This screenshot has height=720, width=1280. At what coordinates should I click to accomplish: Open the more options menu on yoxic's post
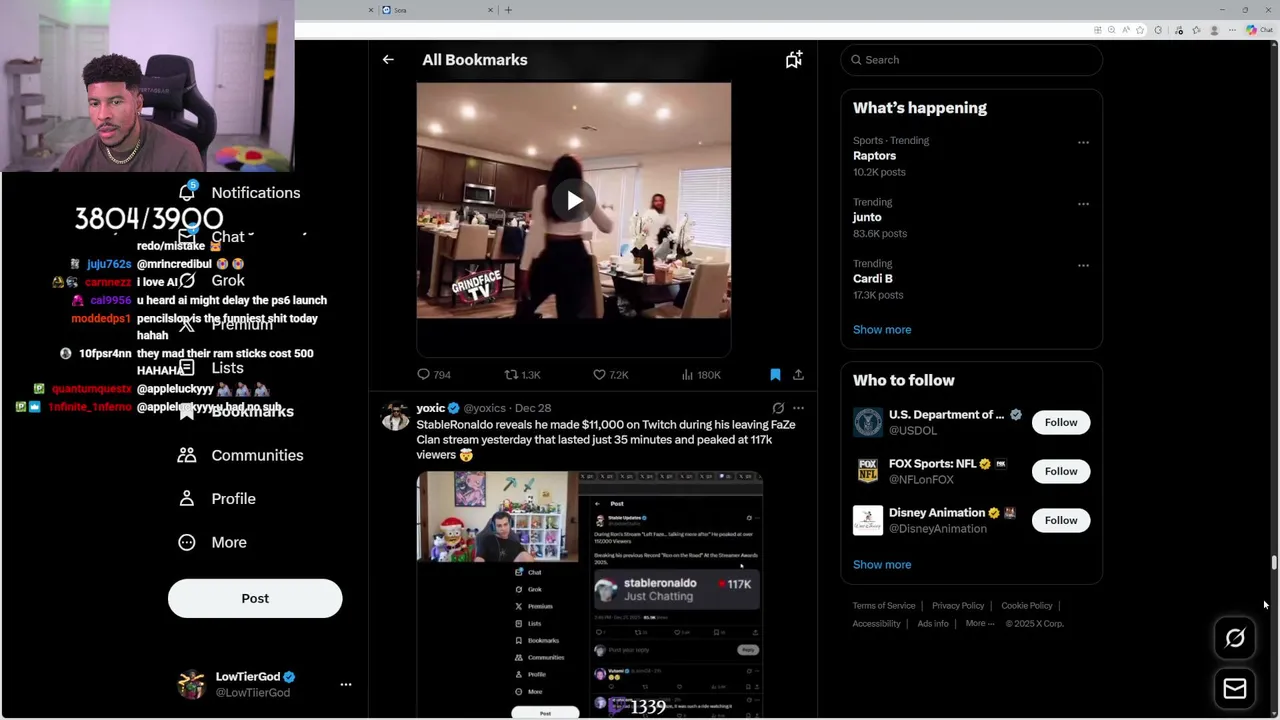point(798,408)
